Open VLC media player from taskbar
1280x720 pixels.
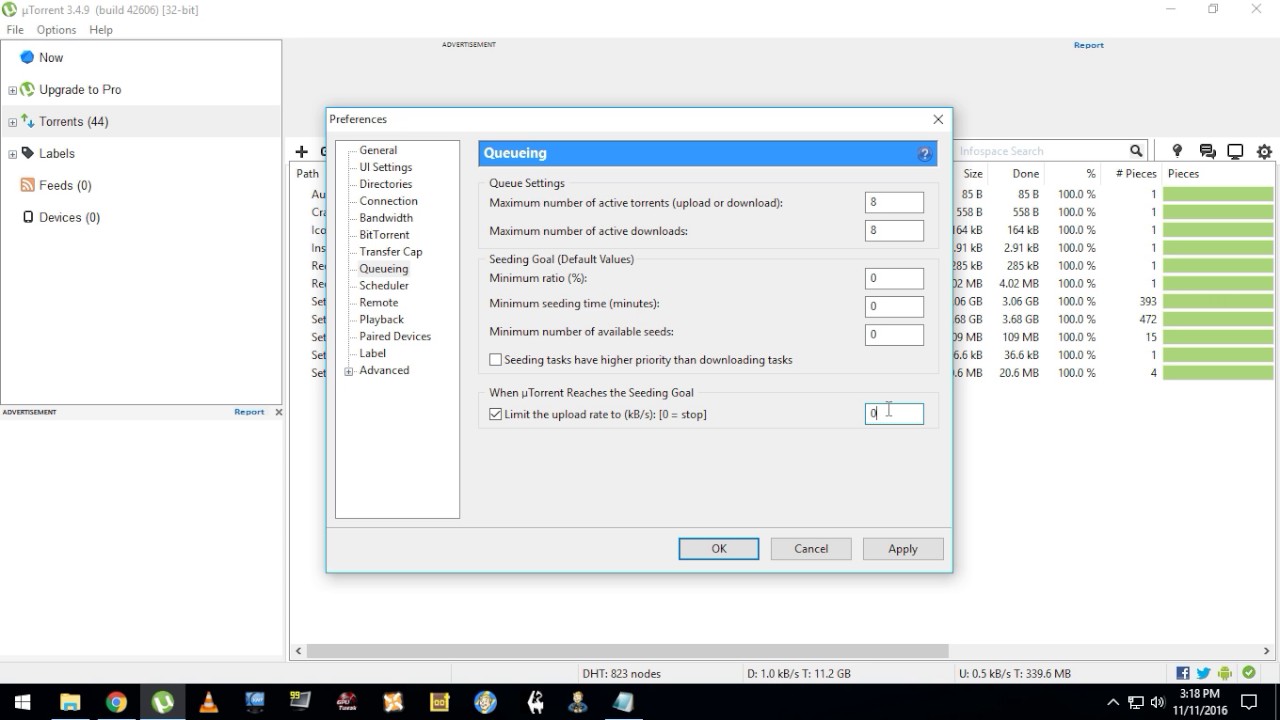208,702
